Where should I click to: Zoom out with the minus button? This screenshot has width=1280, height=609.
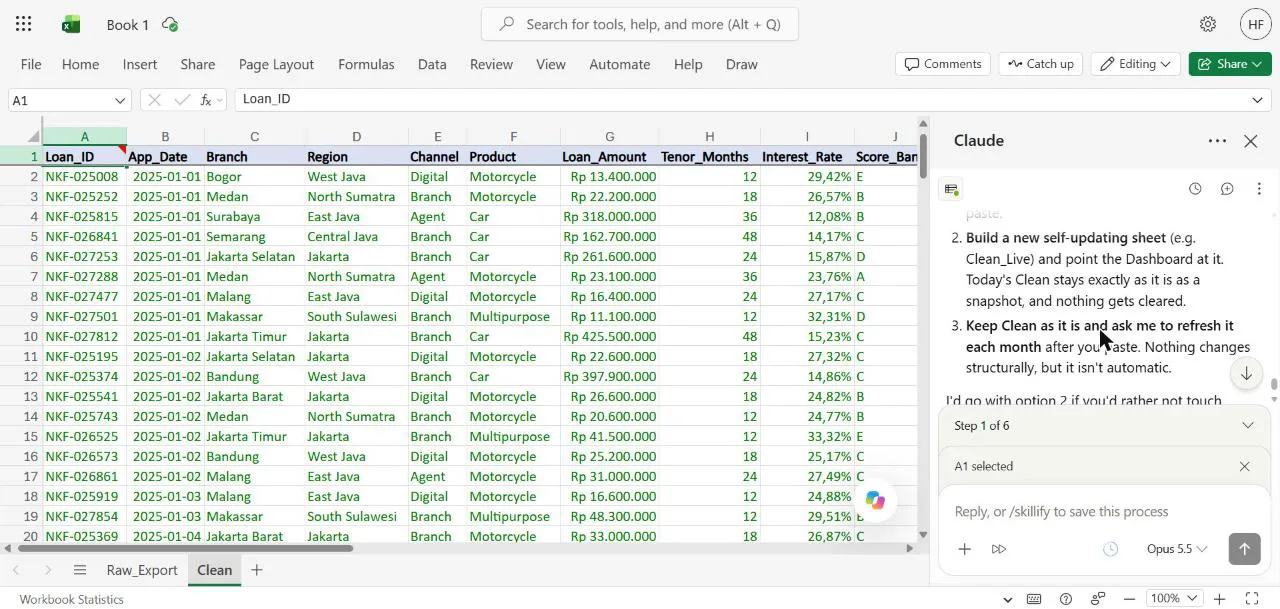1129,599
